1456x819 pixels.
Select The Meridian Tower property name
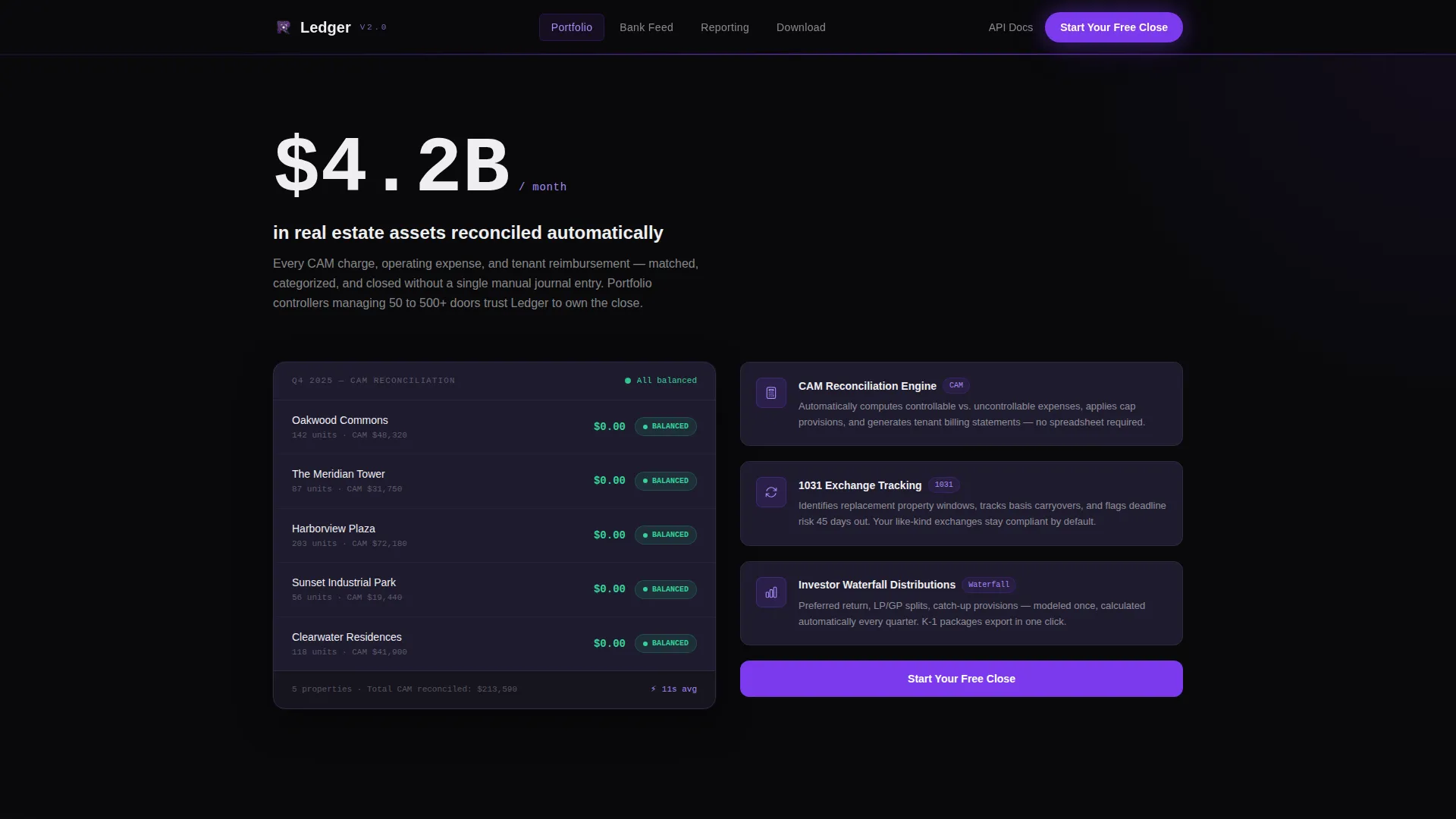click(x=338, y=474)
